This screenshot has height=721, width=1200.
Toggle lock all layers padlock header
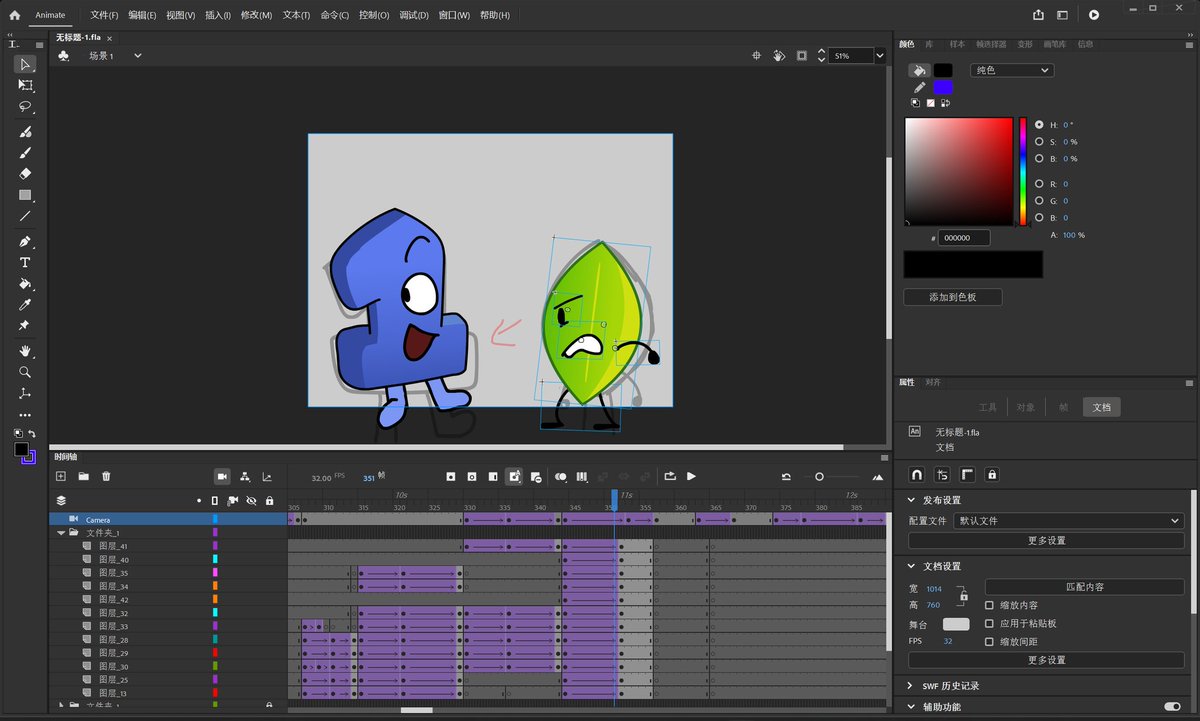[269, 500]
